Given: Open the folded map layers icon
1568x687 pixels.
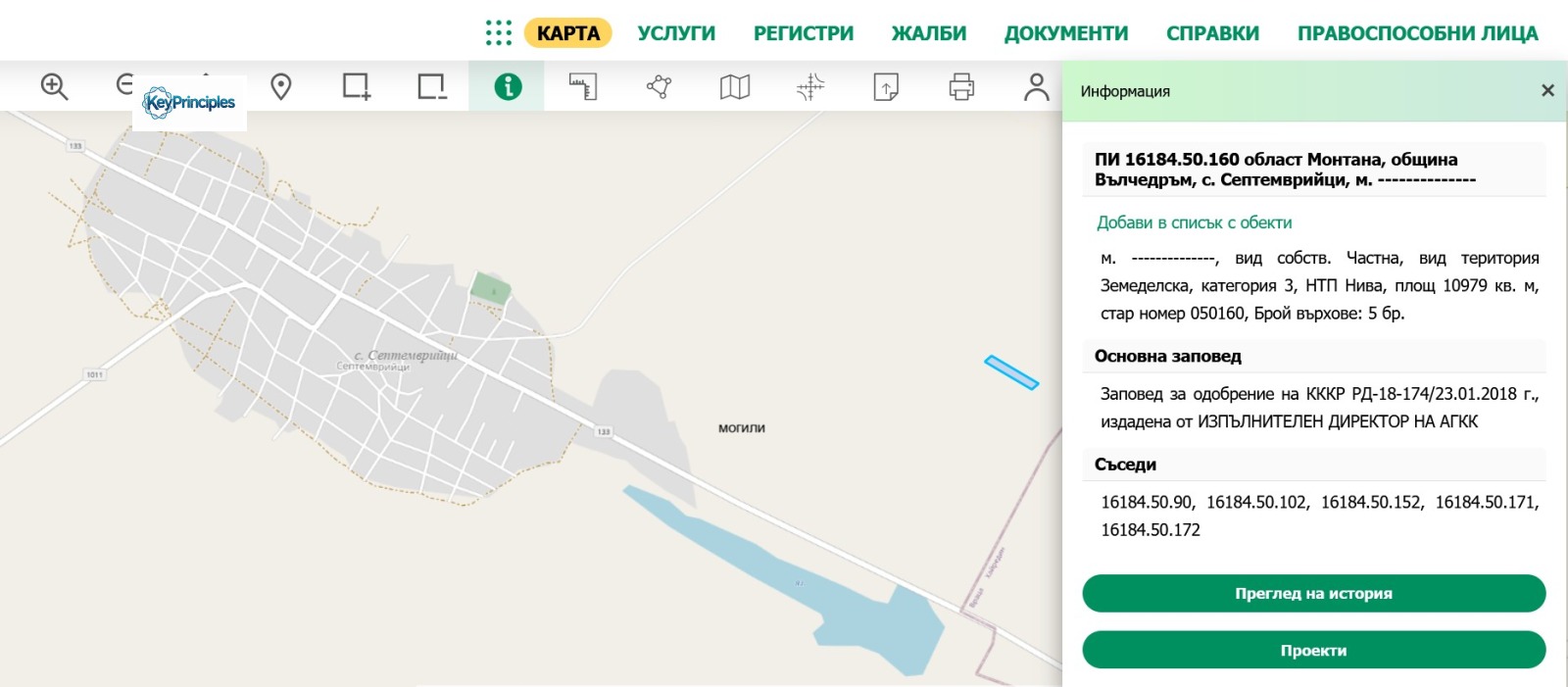Looking at the screenshot, I should click(x=735, y=87).
